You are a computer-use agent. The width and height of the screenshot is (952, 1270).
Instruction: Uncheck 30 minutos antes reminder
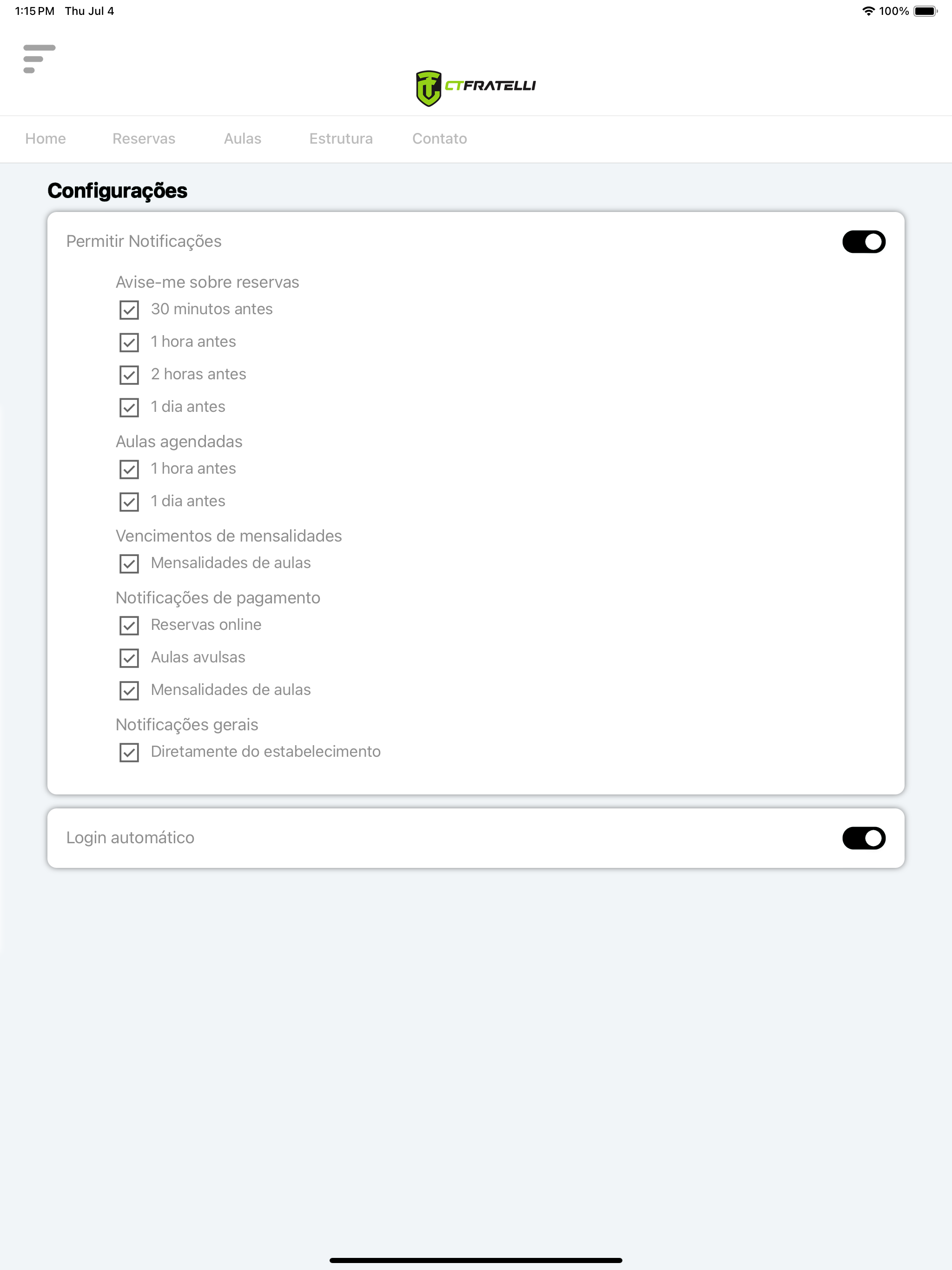[129, 310]
